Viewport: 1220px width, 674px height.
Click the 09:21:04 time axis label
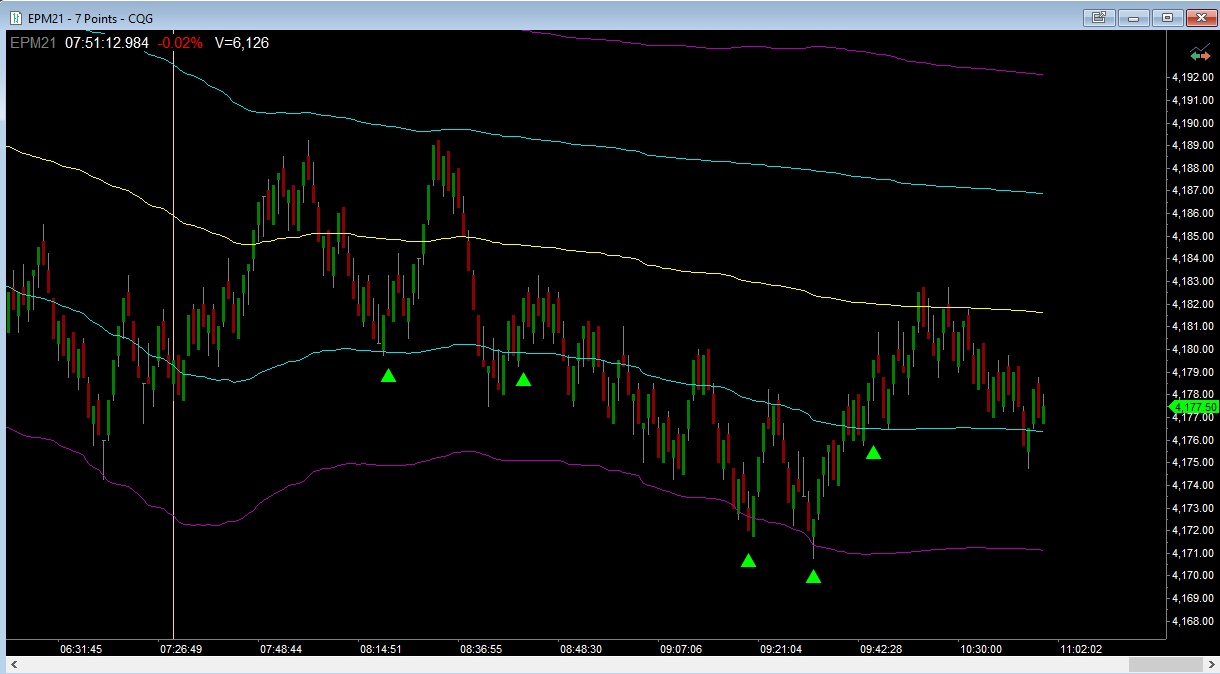[x=781, y=649]
